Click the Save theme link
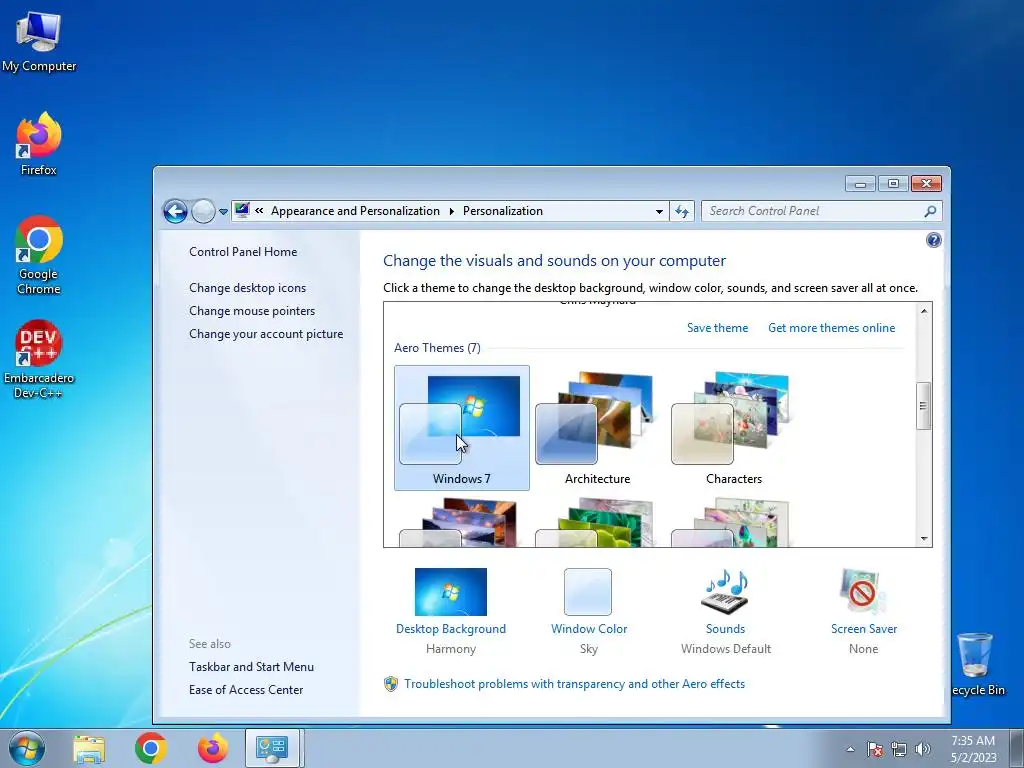The width and height of the screenshot is (1024, 768). [717, 328]
